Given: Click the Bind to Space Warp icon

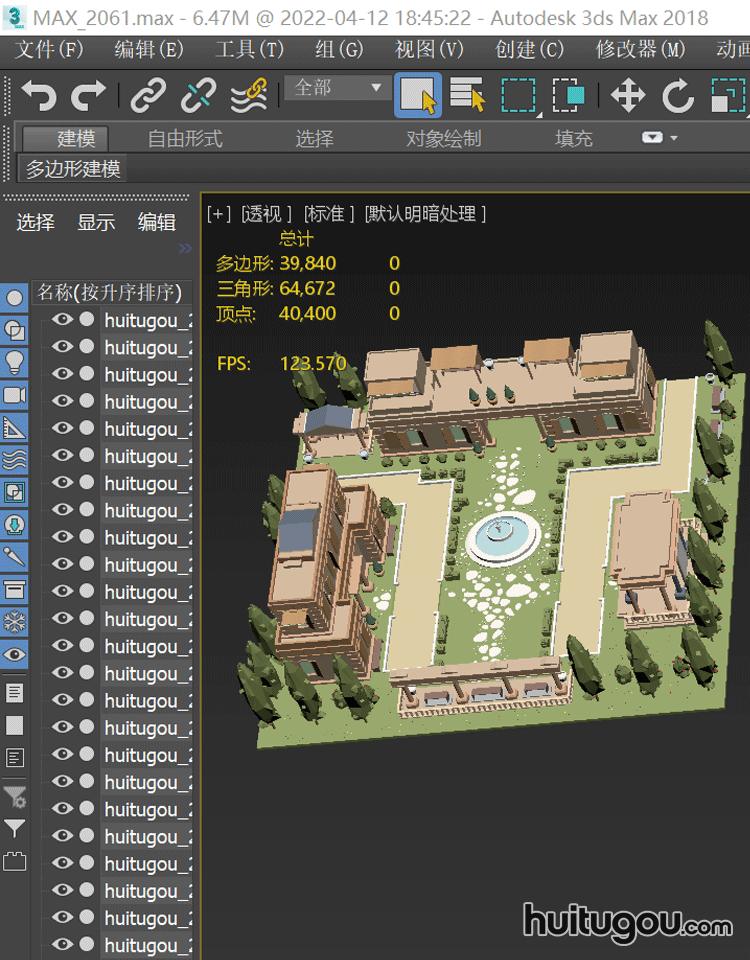Looking at the screenshot, I should (248, 96).
